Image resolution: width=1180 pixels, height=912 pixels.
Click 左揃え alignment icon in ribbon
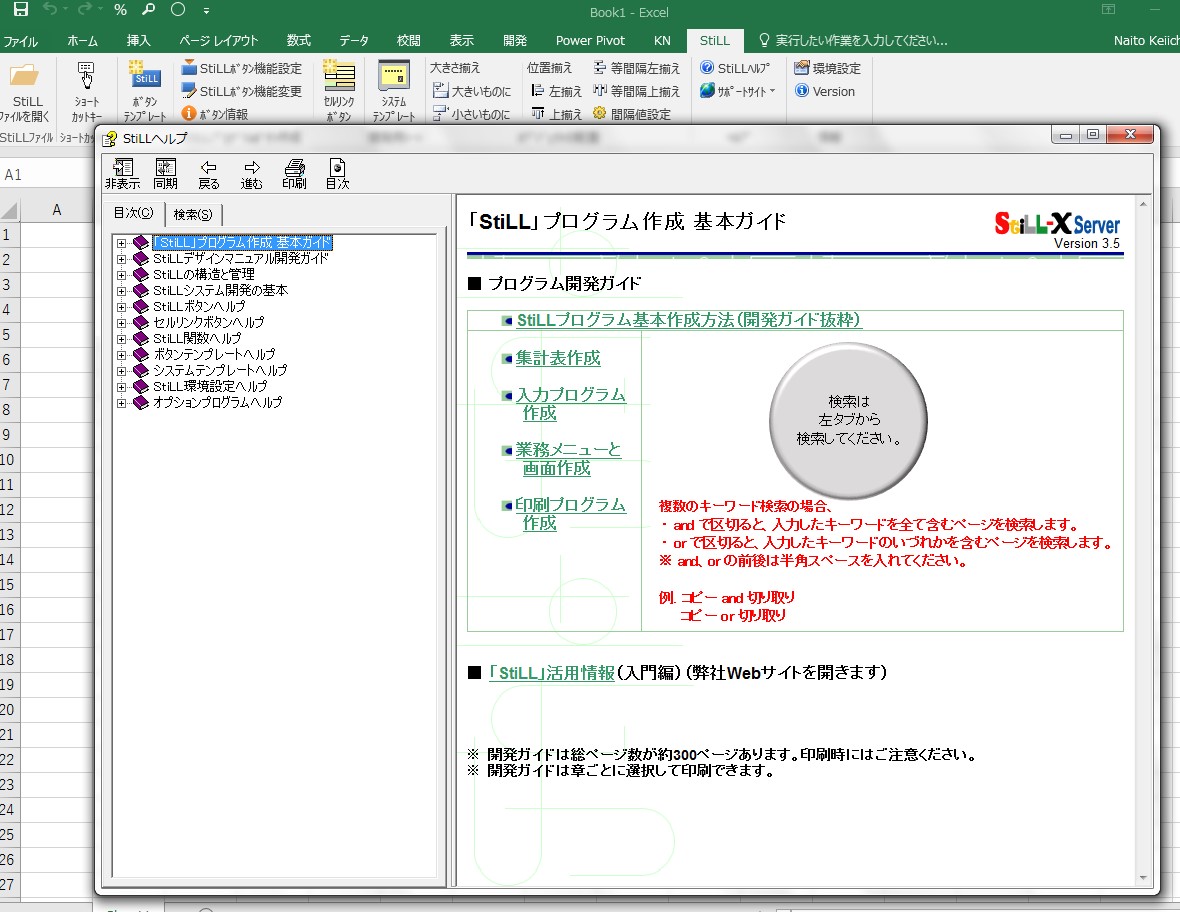point(556,91)
